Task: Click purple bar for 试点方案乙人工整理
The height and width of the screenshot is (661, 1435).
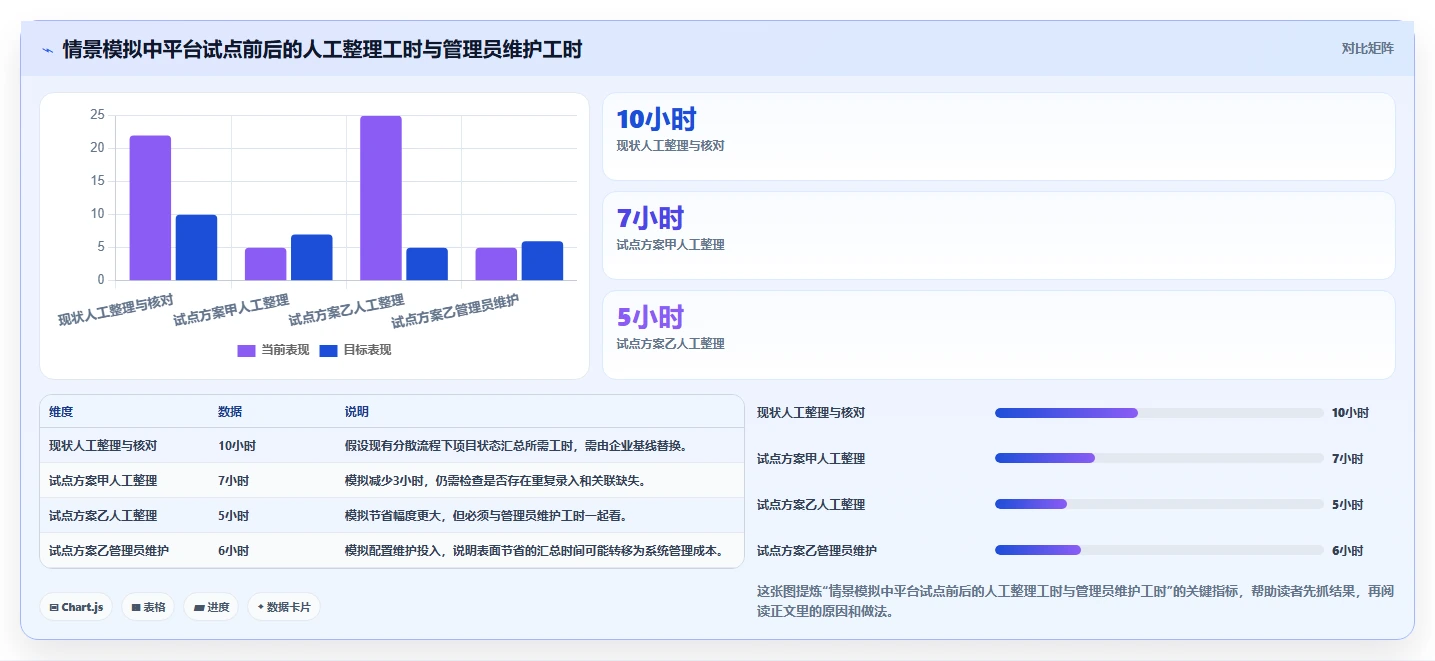Action: [x=381, y=198]
